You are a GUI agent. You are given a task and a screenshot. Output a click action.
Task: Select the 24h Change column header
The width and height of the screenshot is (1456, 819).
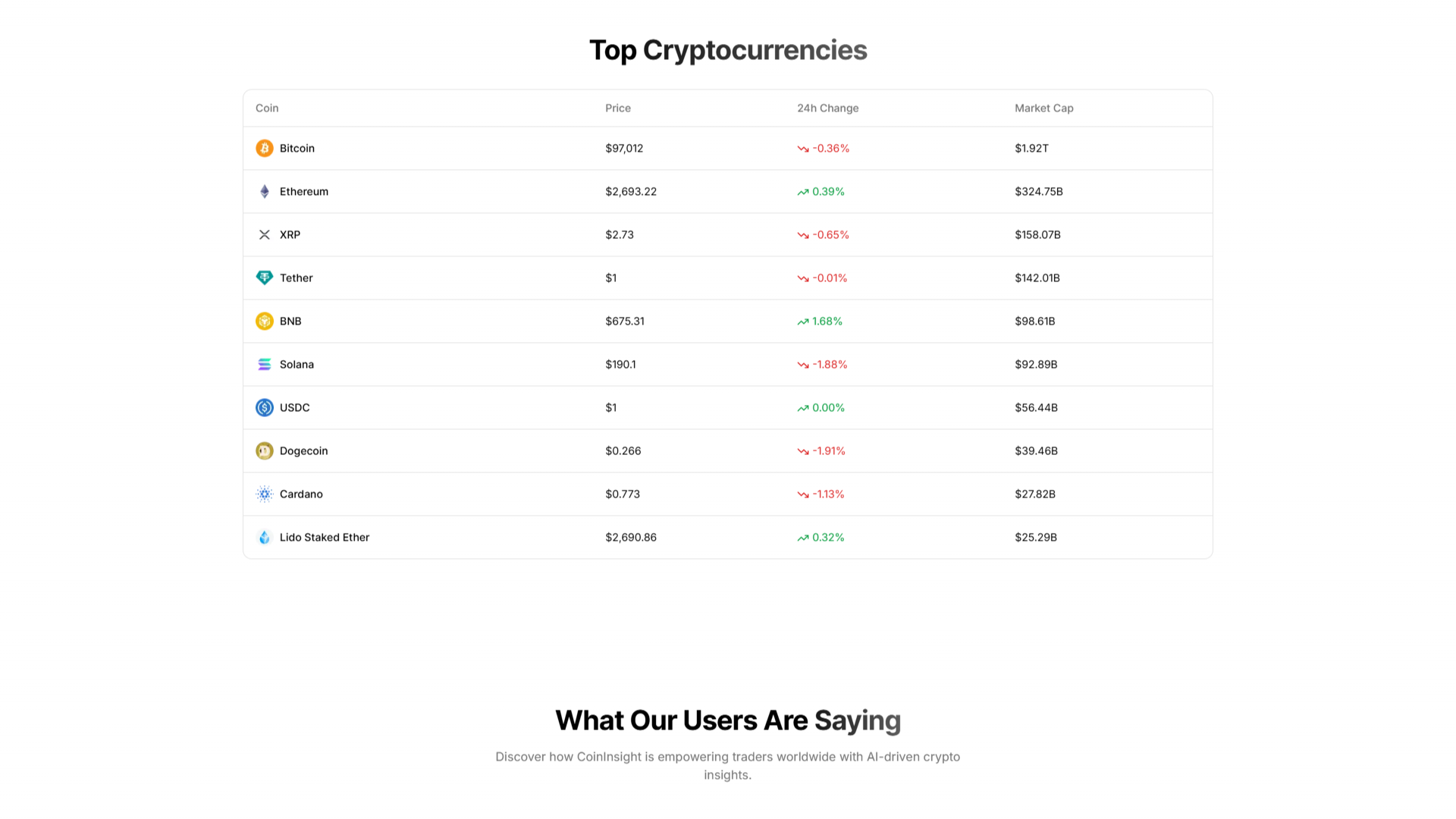[x=827, y=108]
